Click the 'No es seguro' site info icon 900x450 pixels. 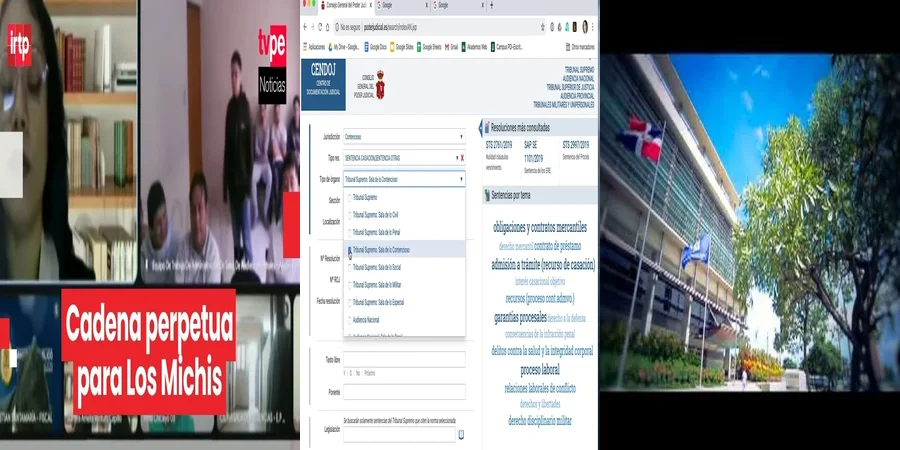[x=337, y=27]
